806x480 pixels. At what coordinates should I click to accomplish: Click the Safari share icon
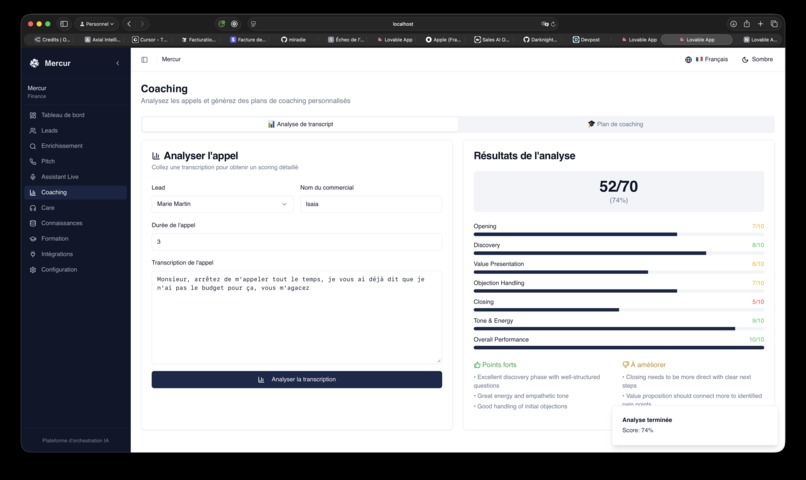point(747,24)
